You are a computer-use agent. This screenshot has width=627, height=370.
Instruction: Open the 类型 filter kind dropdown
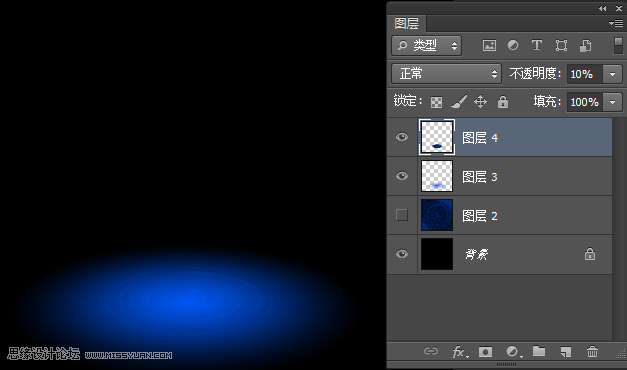427,46
